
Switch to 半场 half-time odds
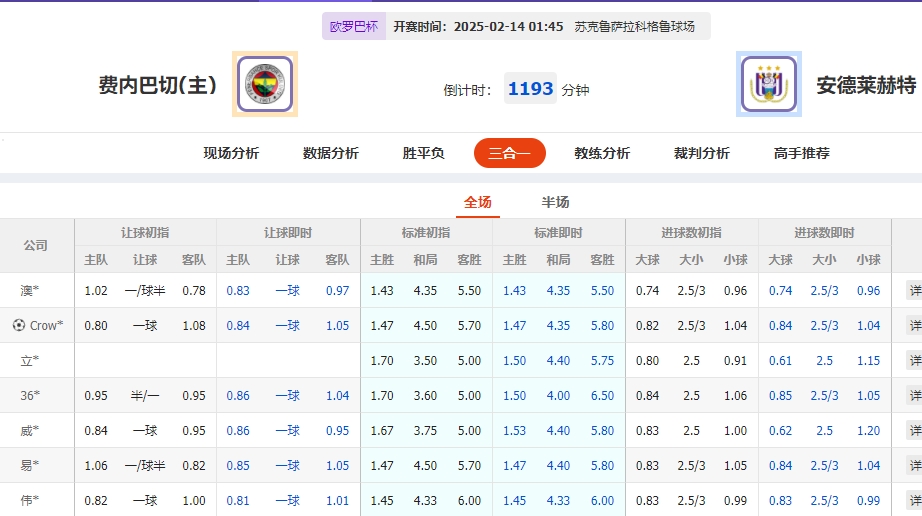[555, 202]
